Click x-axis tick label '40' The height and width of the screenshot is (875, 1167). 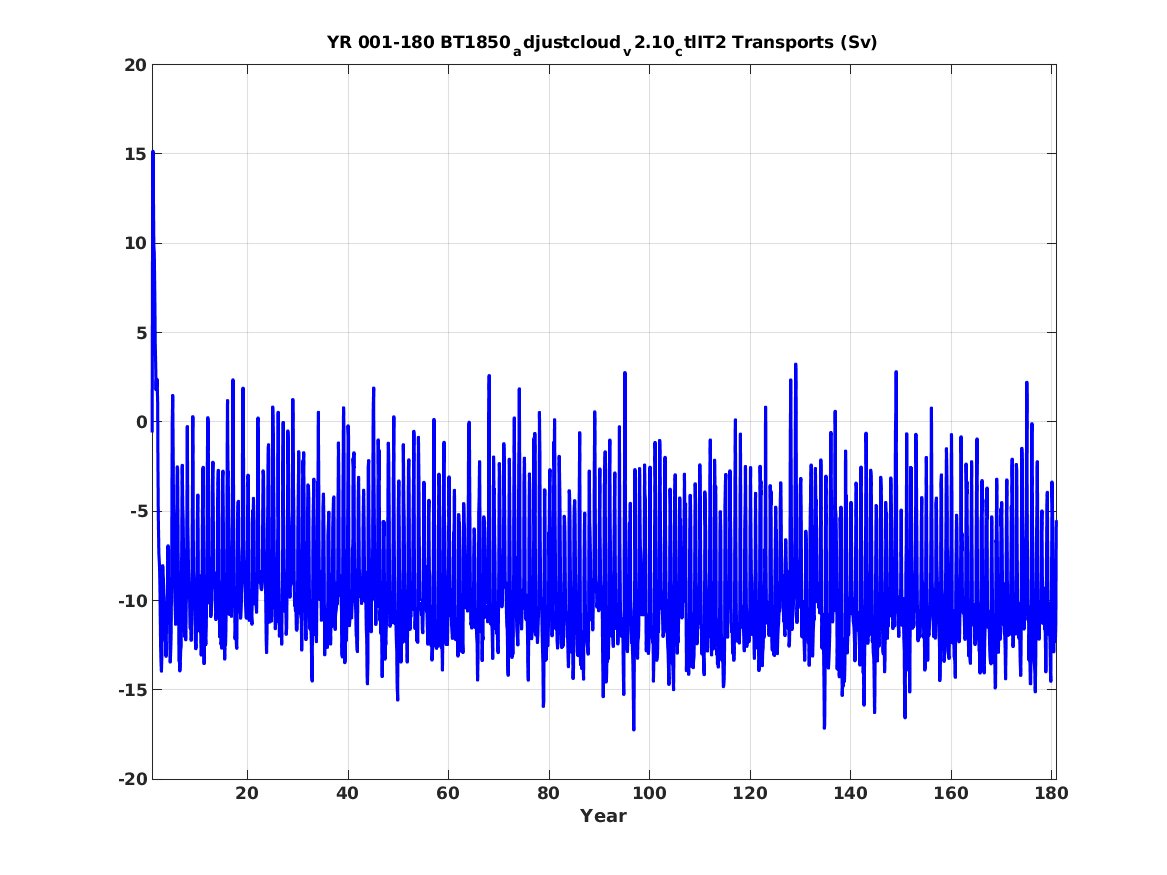click(x=348, y=794)
